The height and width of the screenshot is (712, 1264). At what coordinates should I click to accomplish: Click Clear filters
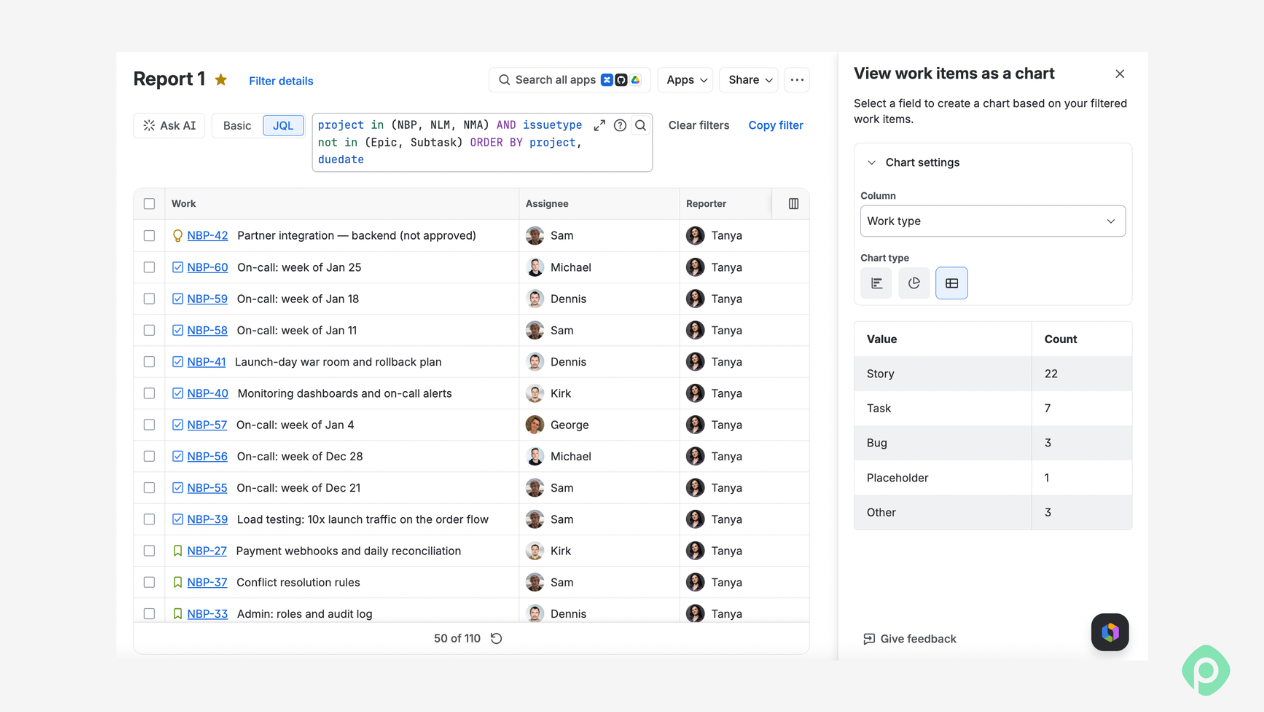point(699,125)
